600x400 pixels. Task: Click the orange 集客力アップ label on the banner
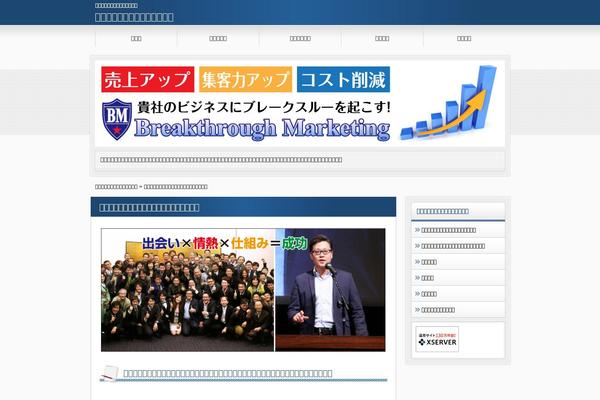click(x=245, y=79)
